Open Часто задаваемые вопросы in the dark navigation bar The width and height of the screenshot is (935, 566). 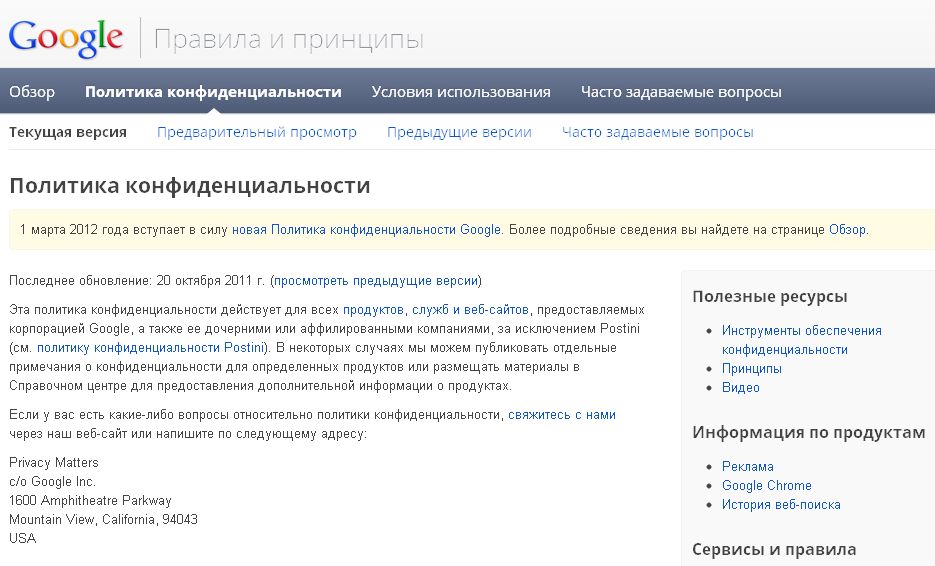[x=681, y=92]
